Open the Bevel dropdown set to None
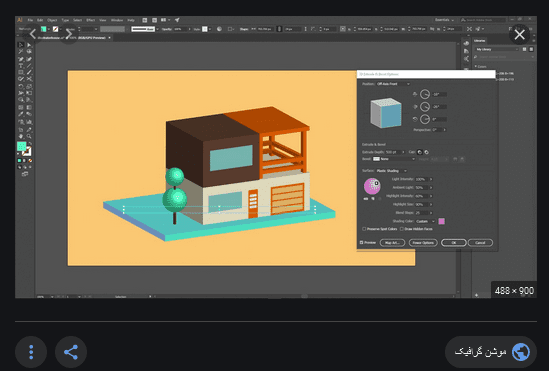This screenshot has width=549, height=371. point(394,159)
